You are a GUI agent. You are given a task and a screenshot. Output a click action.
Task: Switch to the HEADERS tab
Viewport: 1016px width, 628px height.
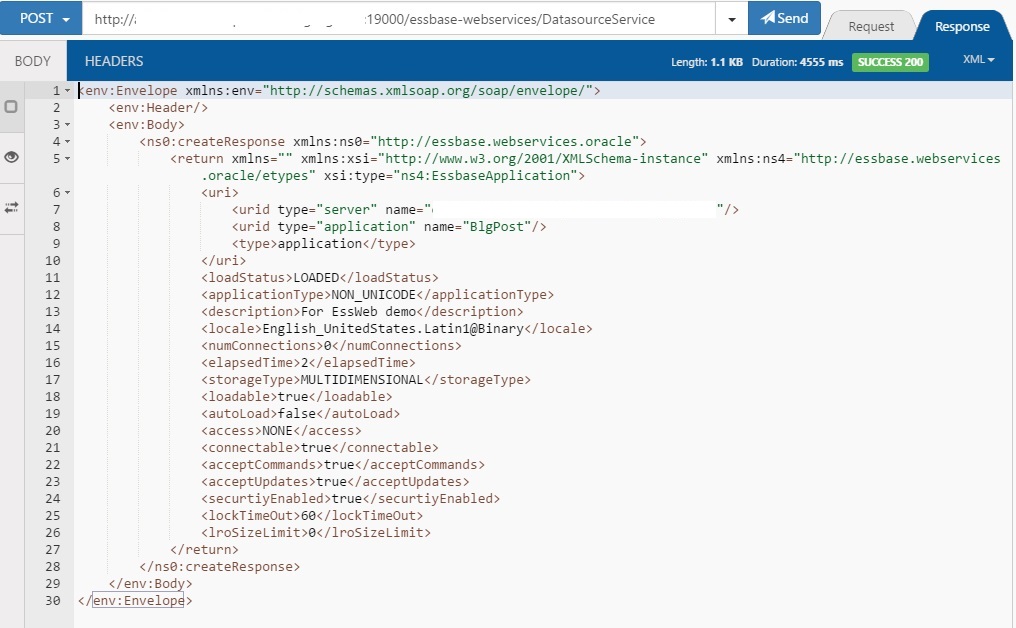pyautogui.click(x=113, y=61)
